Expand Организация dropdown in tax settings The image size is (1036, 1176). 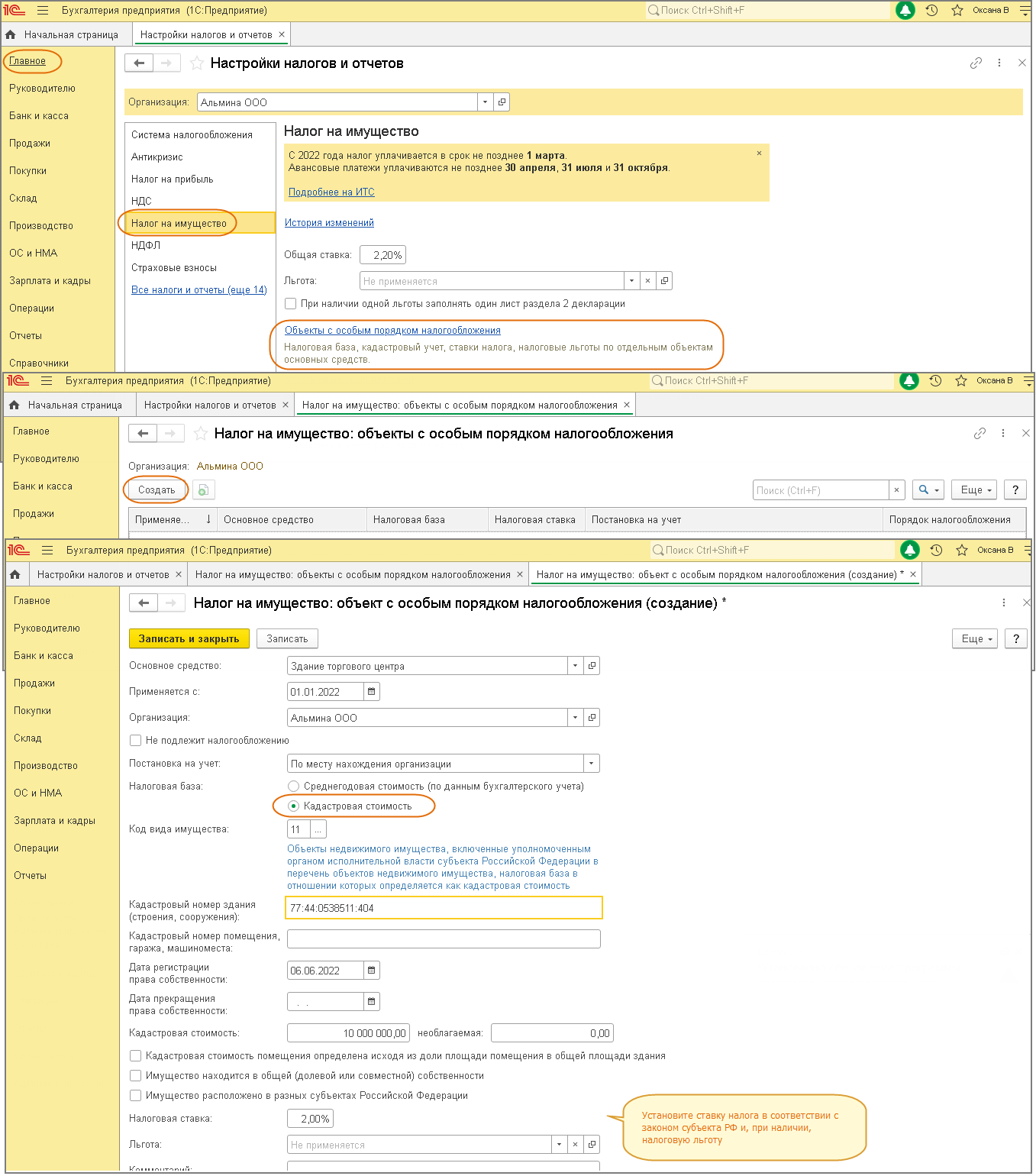point(486,102)
